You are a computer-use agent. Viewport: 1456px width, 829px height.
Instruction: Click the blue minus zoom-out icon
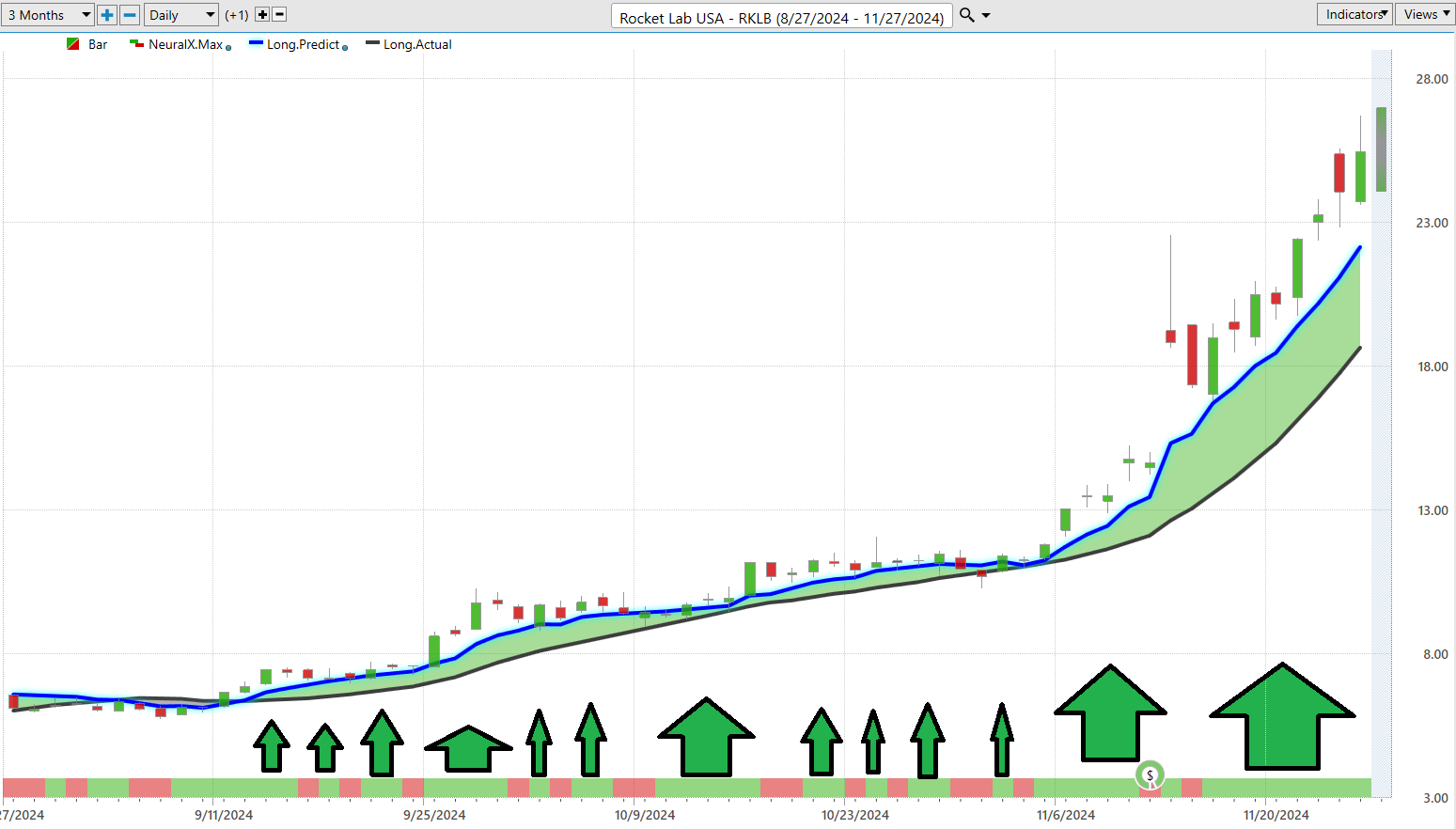[131, 15]
